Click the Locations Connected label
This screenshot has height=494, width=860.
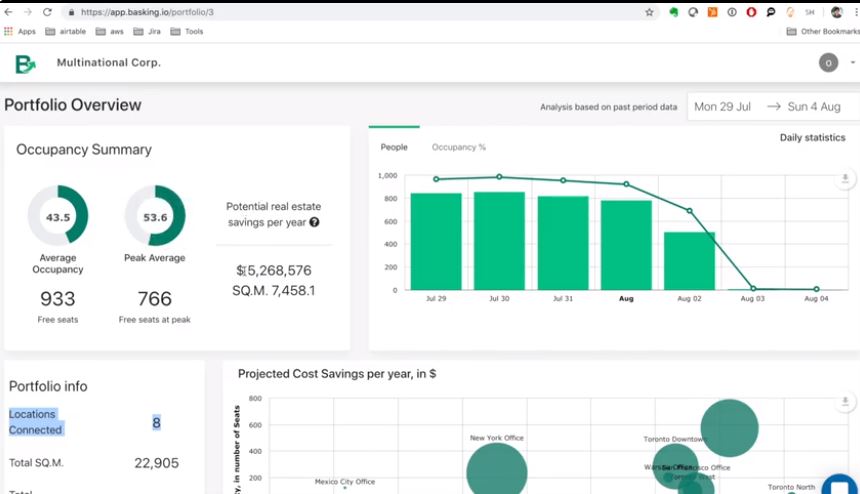(36, 422)
